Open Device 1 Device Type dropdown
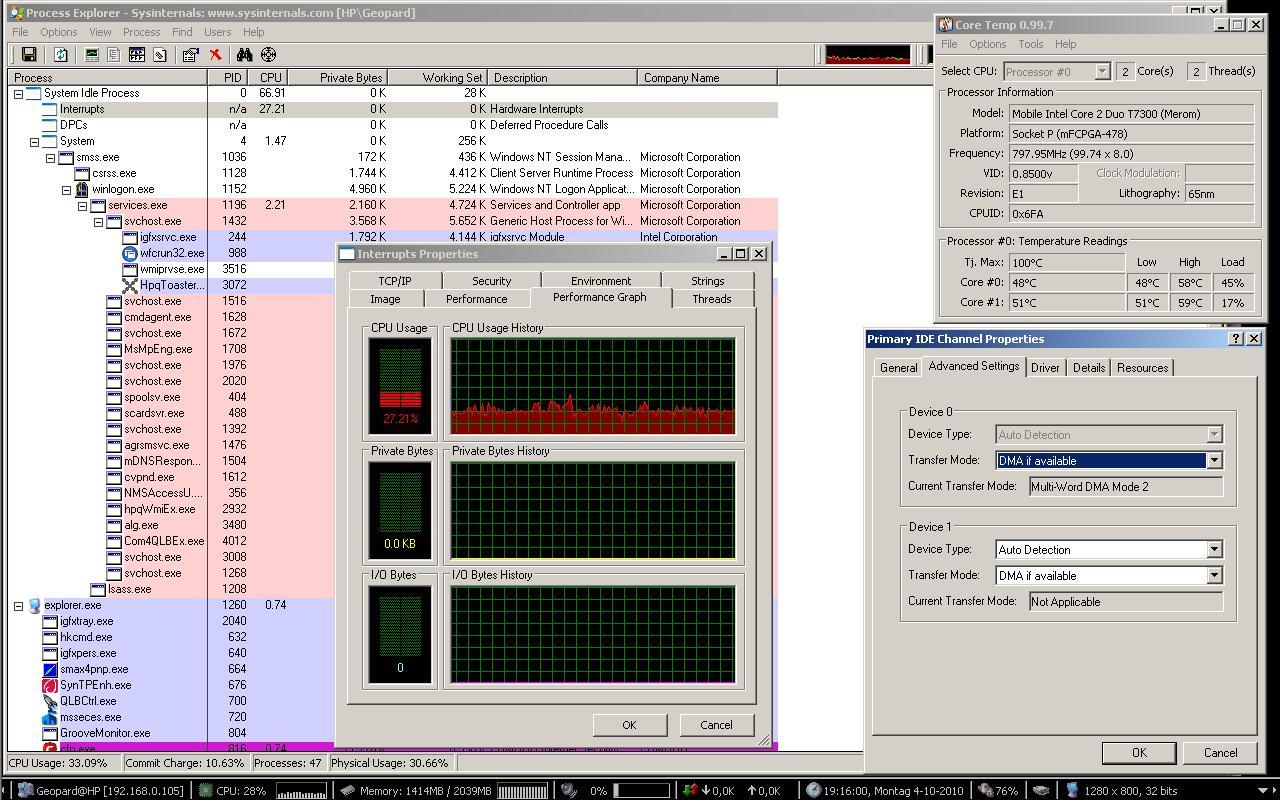 (x=1214, y=550)
